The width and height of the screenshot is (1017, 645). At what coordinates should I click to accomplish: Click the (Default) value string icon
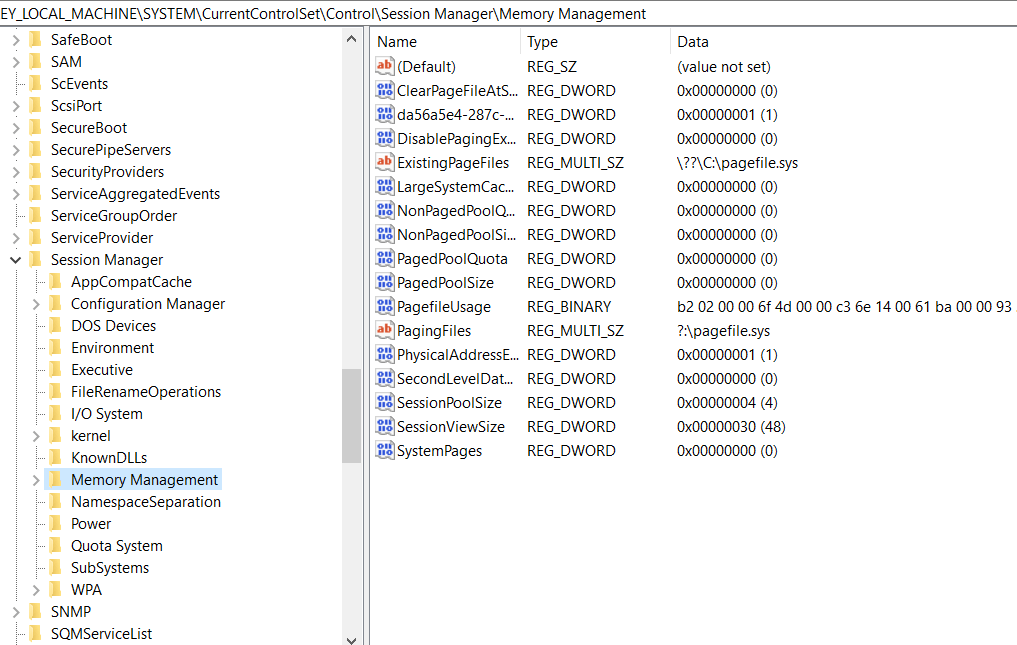pos(385,67)
